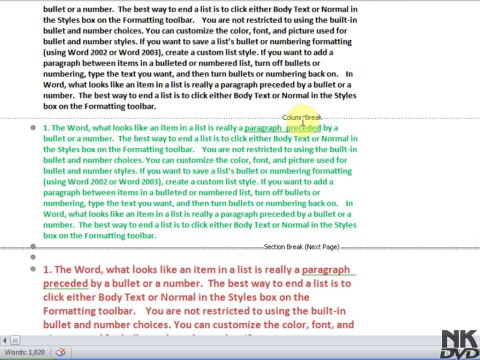Click green line starting '1. The Word, what looks'
The height and width of the screenshot is (360, 480).
[x=191, y=128]
